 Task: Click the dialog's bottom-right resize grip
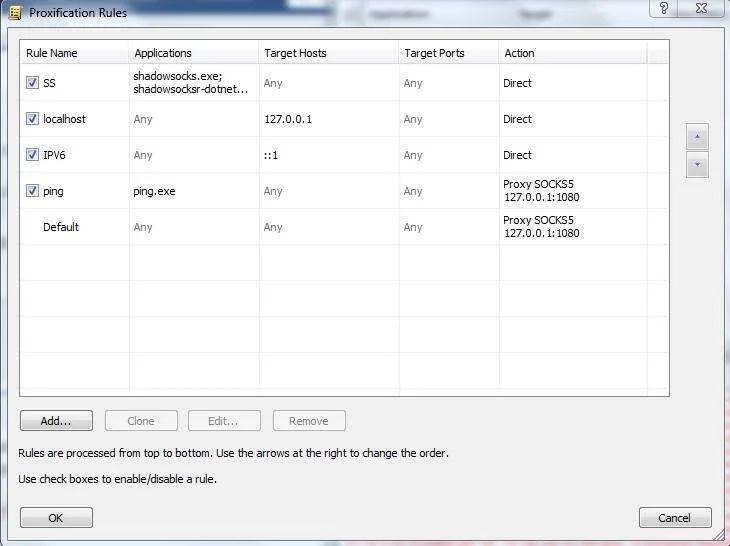click(720, 537)
